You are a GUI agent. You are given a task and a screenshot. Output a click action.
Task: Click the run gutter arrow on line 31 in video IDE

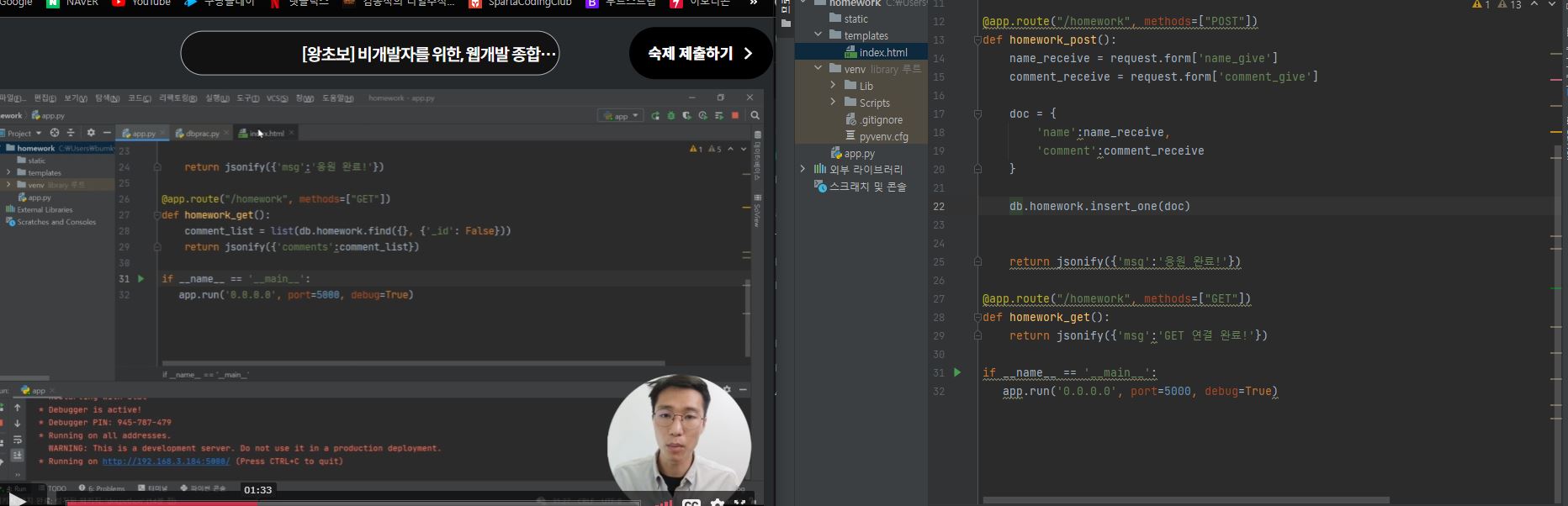(141, 278)
